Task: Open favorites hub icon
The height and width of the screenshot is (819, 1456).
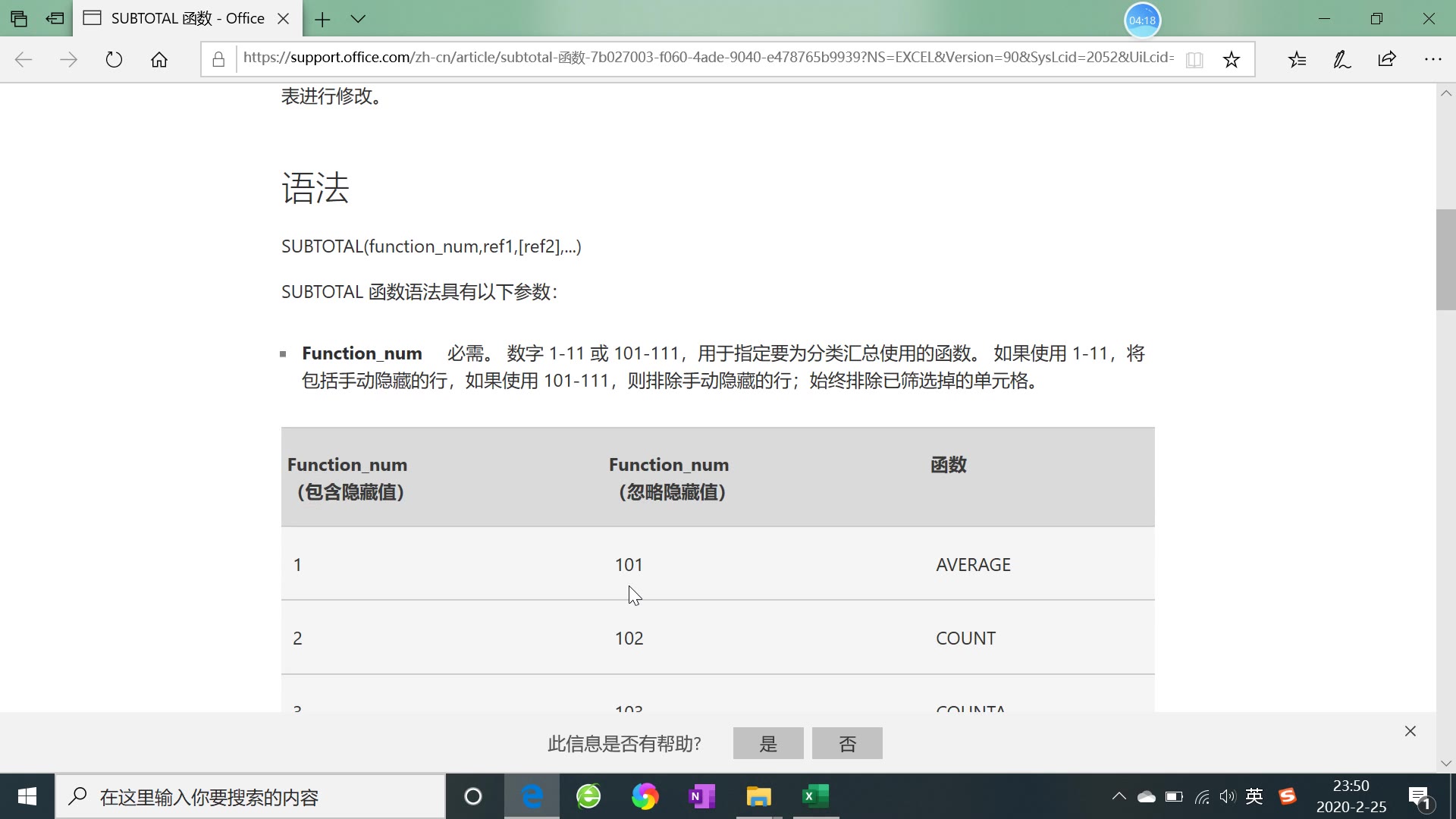Action: [x=1298, y=59]
